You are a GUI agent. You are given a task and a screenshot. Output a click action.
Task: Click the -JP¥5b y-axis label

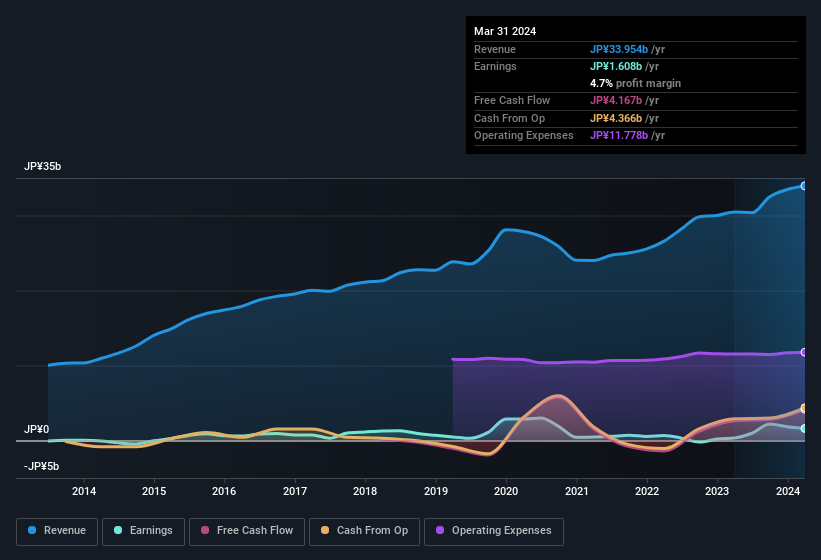tap(41, 466)
